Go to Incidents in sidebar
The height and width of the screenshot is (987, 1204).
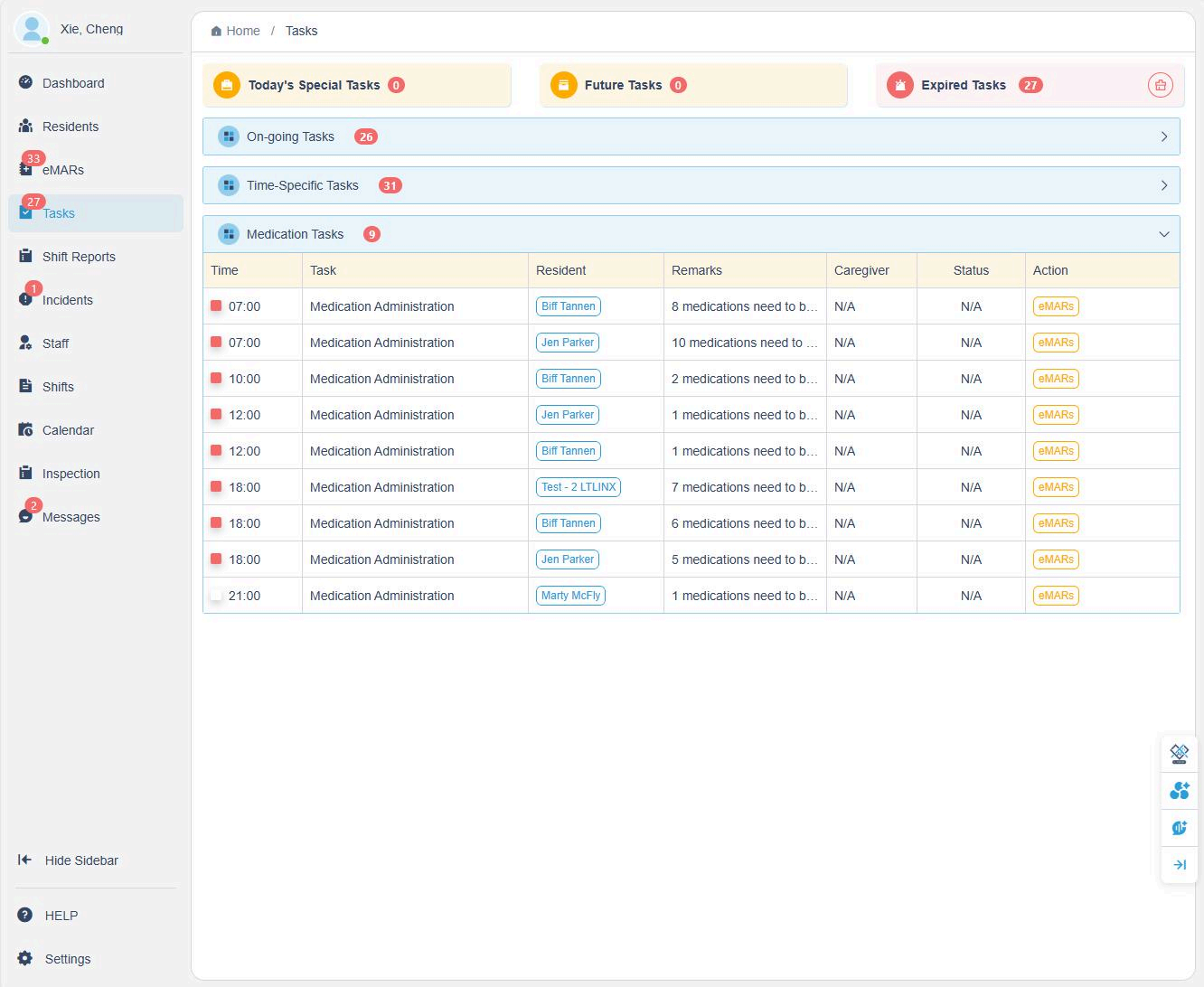(x=67, y=300)
